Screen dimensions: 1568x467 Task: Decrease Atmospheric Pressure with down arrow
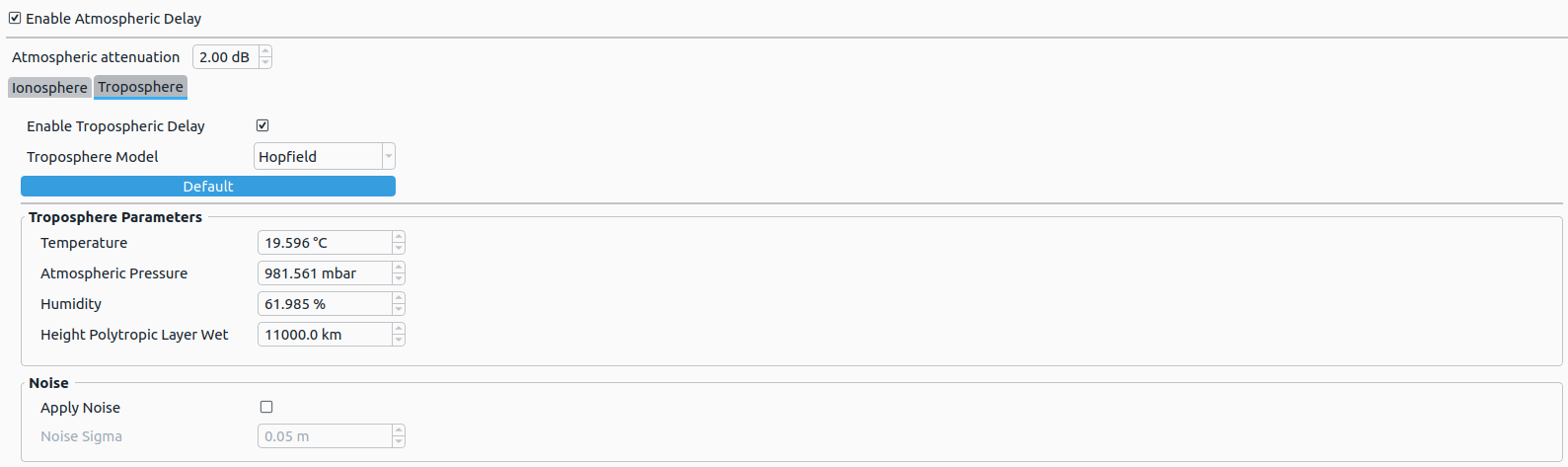(399, 278)
